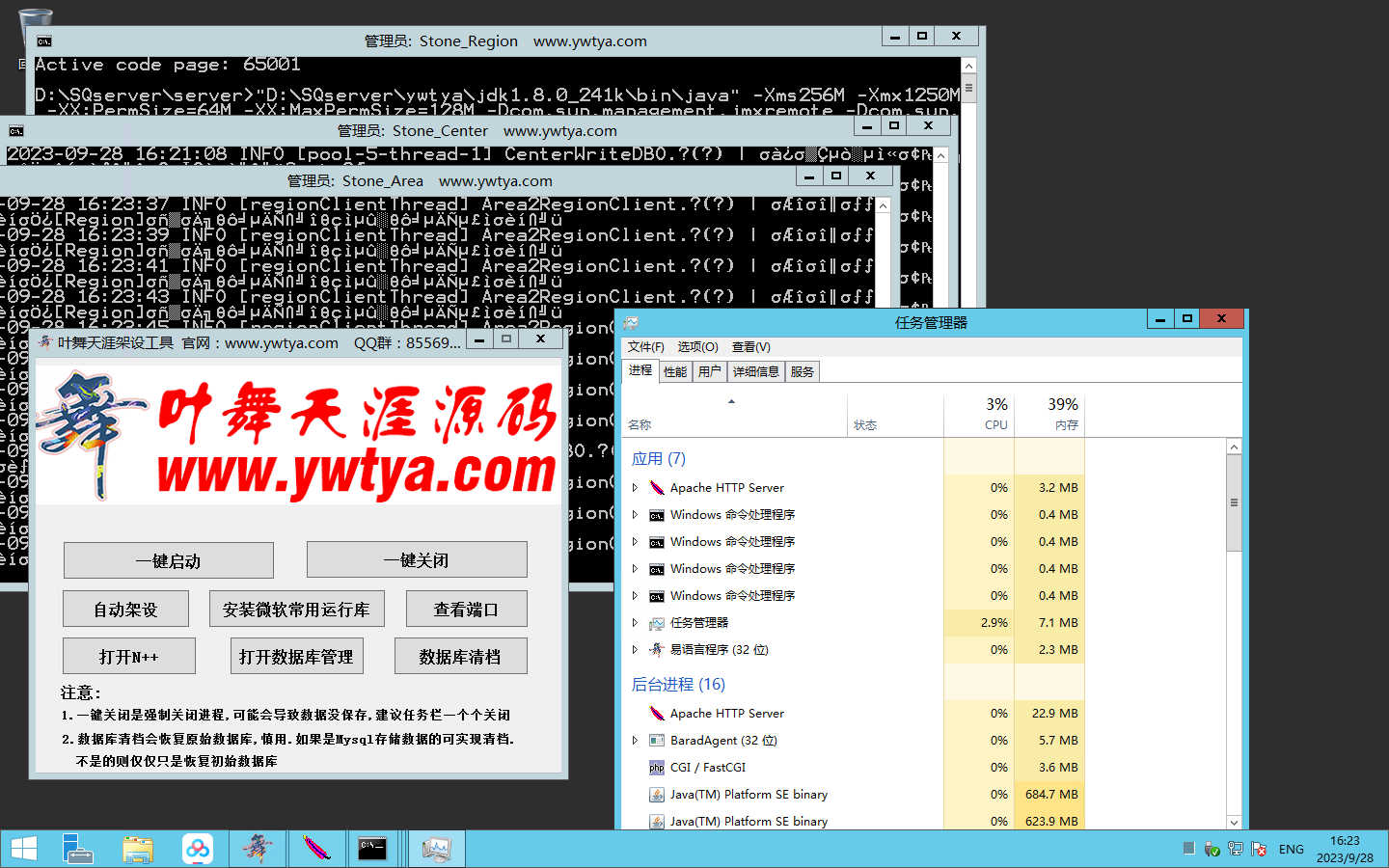Open File Explorer from the taskbar
Screen dimensions: 1389x868
coord(138,849)
